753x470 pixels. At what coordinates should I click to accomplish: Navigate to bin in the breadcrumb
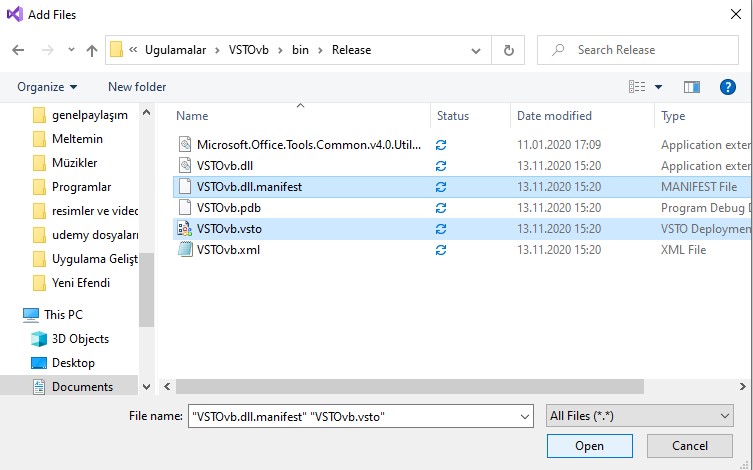click(300, 50)
